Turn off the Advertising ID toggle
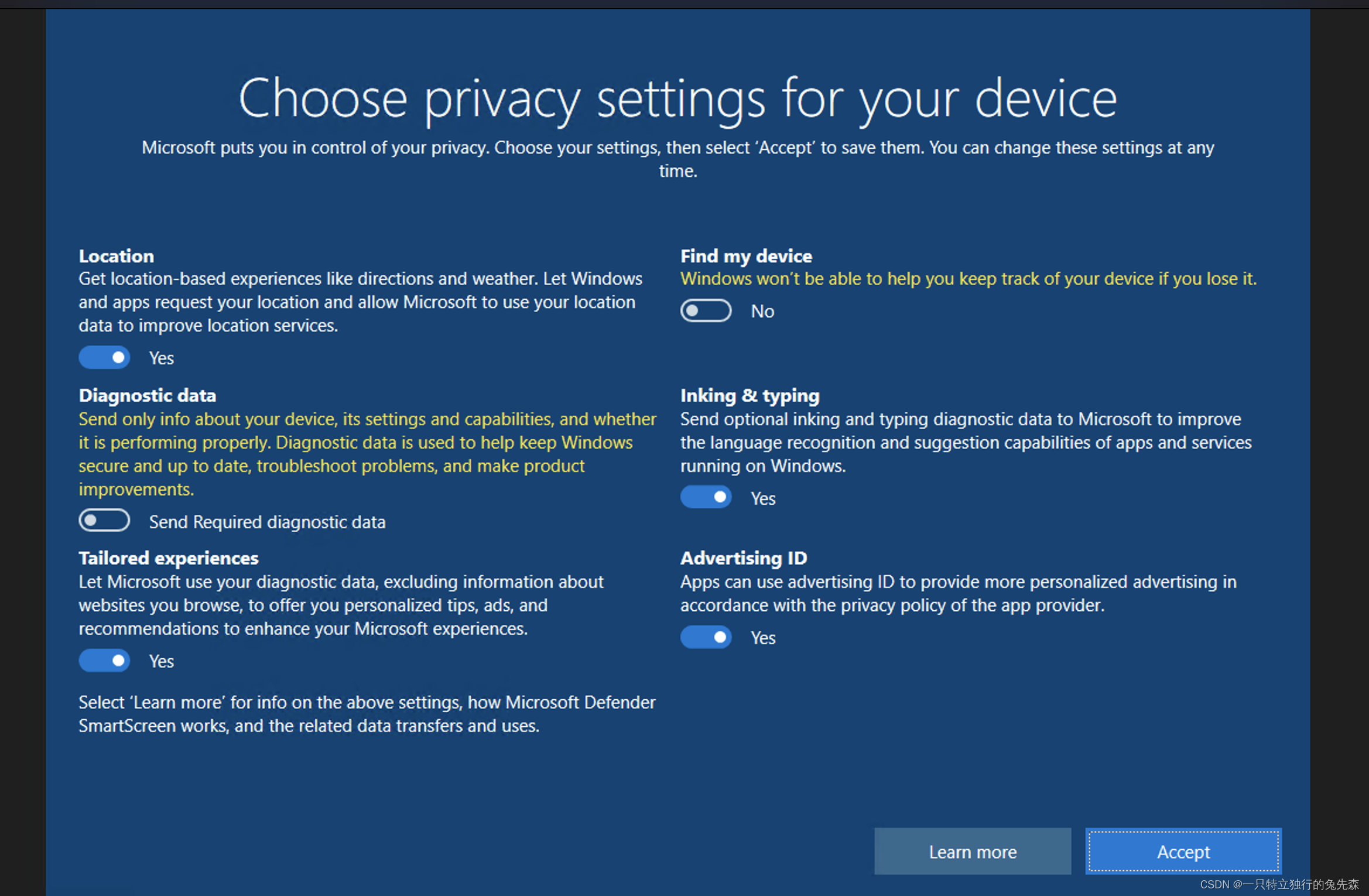 (706, 637)
